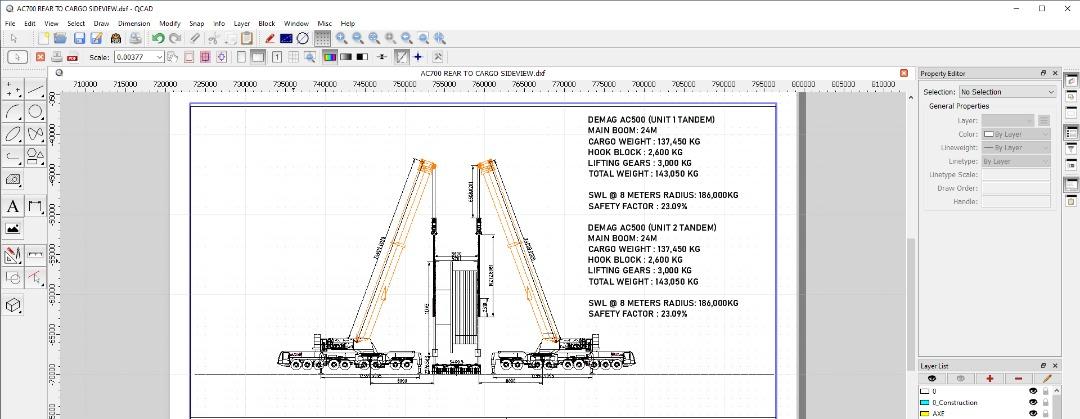Select the Hatch tool
The width and height of the screenshot is (1080, 419).
coord(13,179)
